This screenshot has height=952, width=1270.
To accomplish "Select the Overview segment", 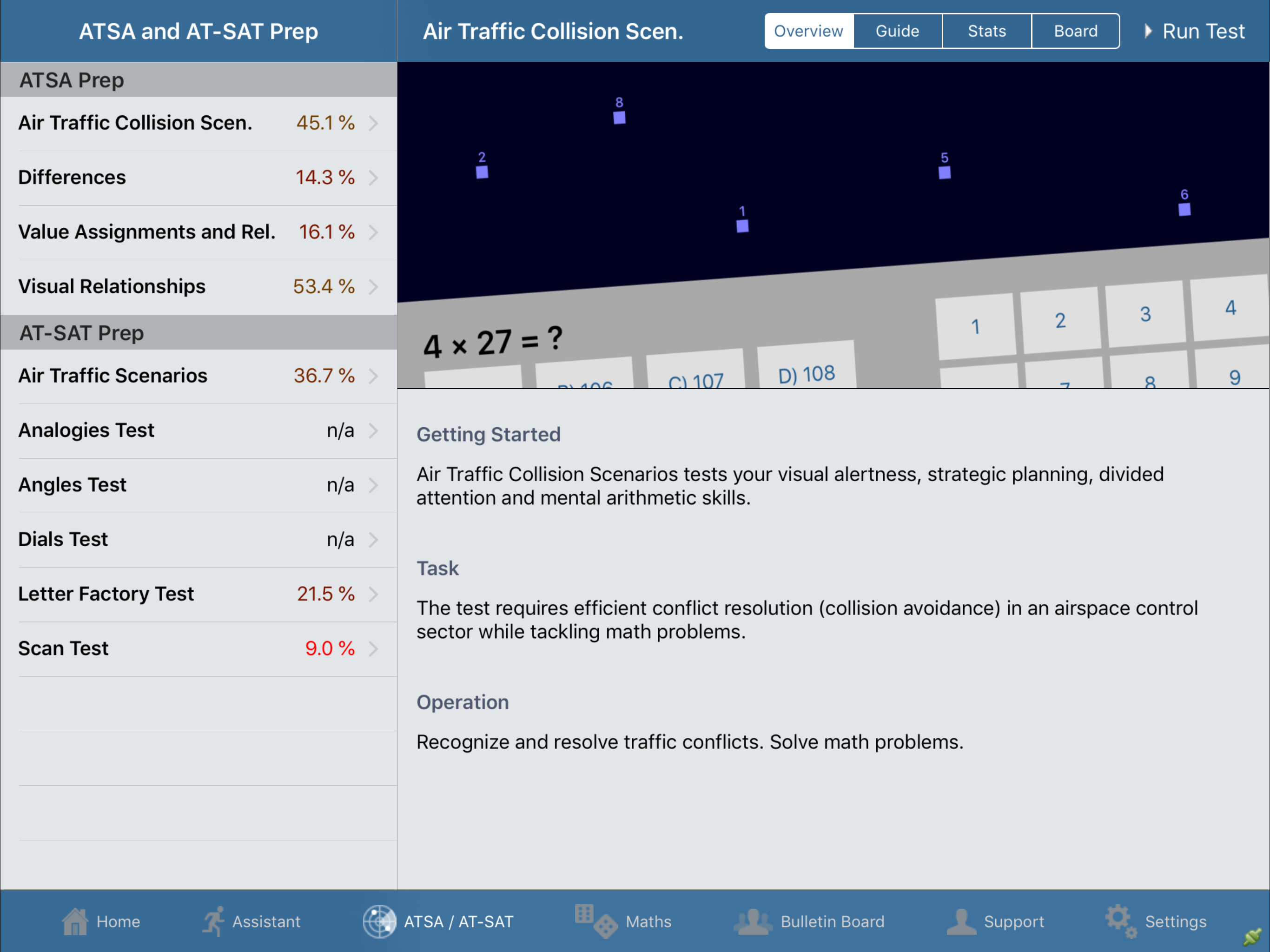I will [x=808, y=31].
